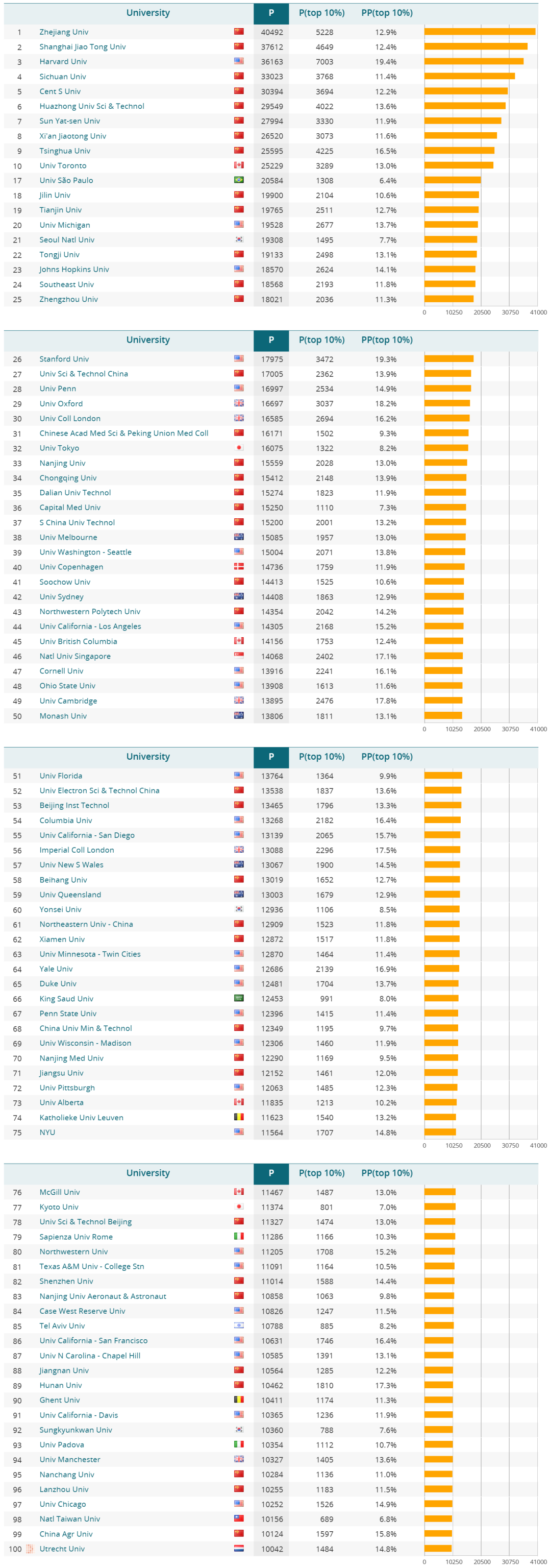This screenshot has height=1568, width=551.
Task: Click the Israel flag next to Tel Aviv Univ
Action: tap(239, 1325)
